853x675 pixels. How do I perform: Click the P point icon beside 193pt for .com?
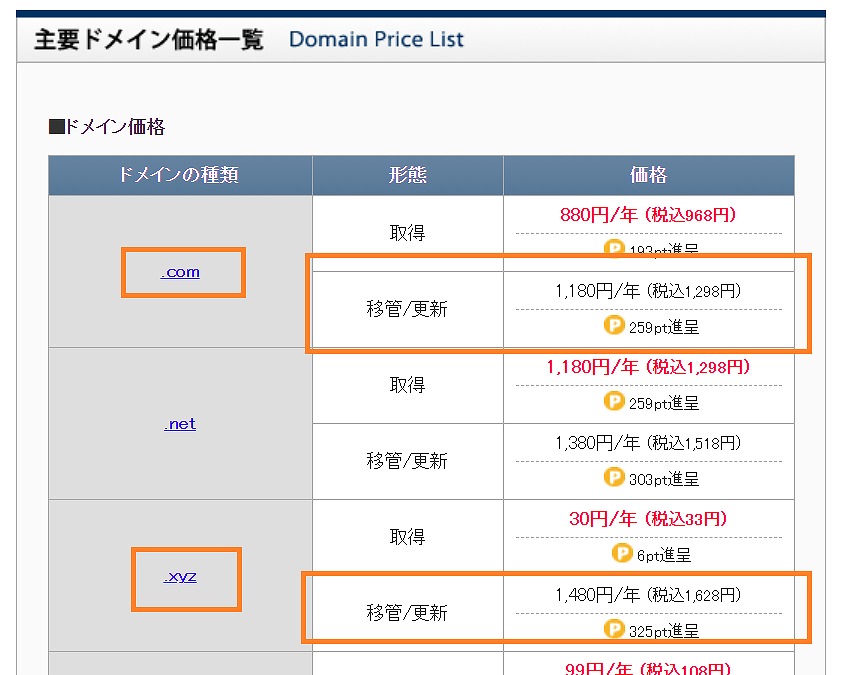click(x=614, y=246)
